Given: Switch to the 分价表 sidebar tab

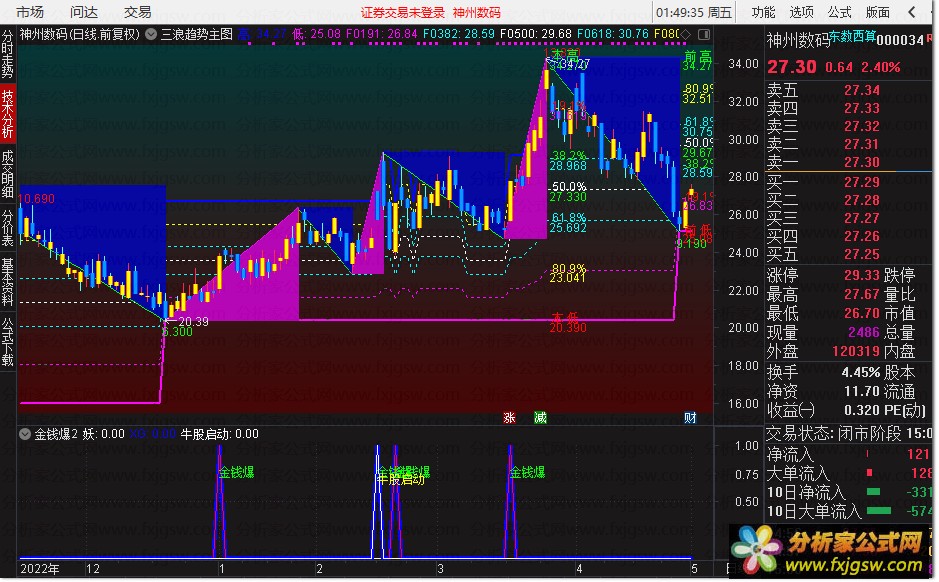Looking at the screenshot, I should click(x=7, y=228).
